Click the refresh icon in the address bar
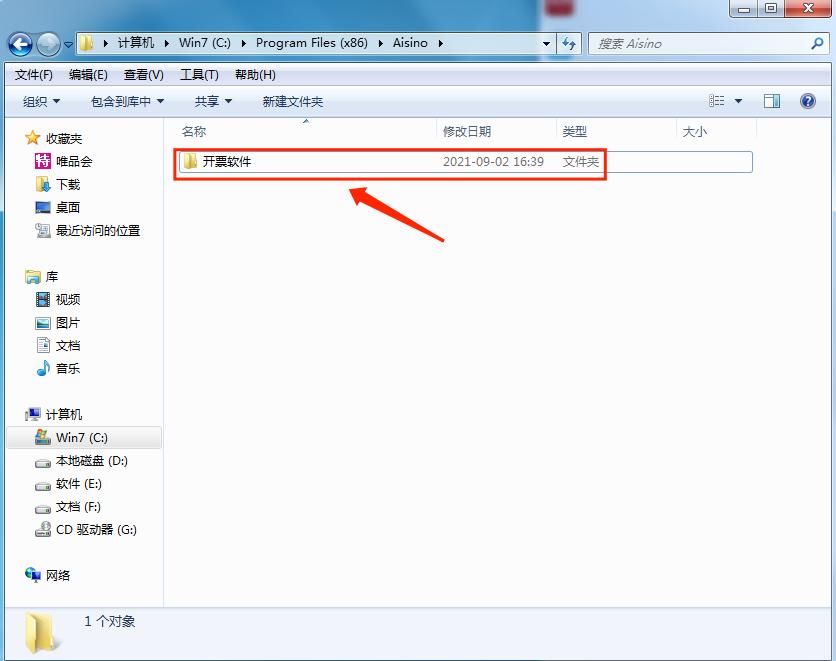Image resolution: width=836 pixels, height=661 pixels. [568, 43]
